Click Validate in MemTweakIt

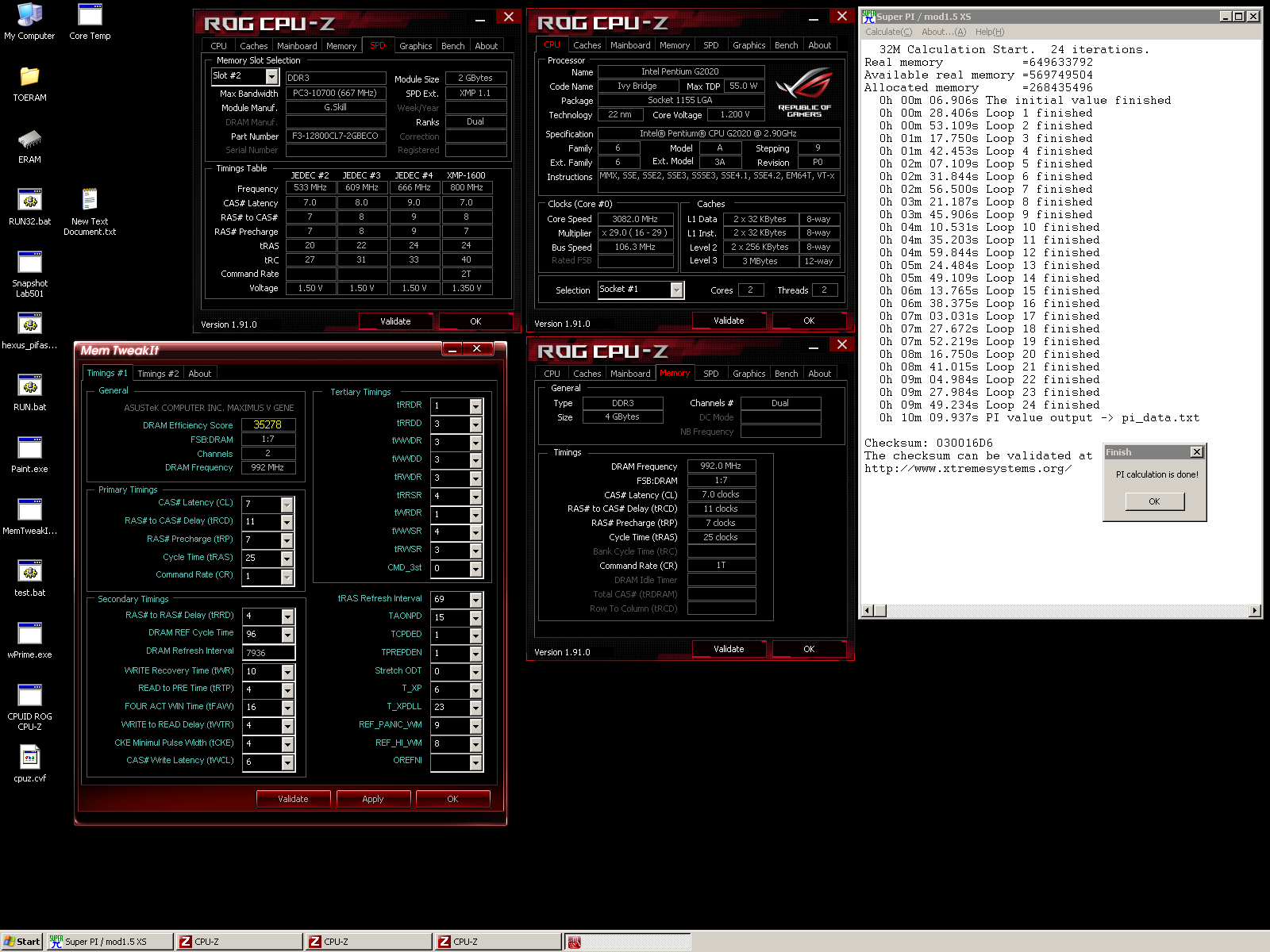pyautogui.click(x=293, y=799)
